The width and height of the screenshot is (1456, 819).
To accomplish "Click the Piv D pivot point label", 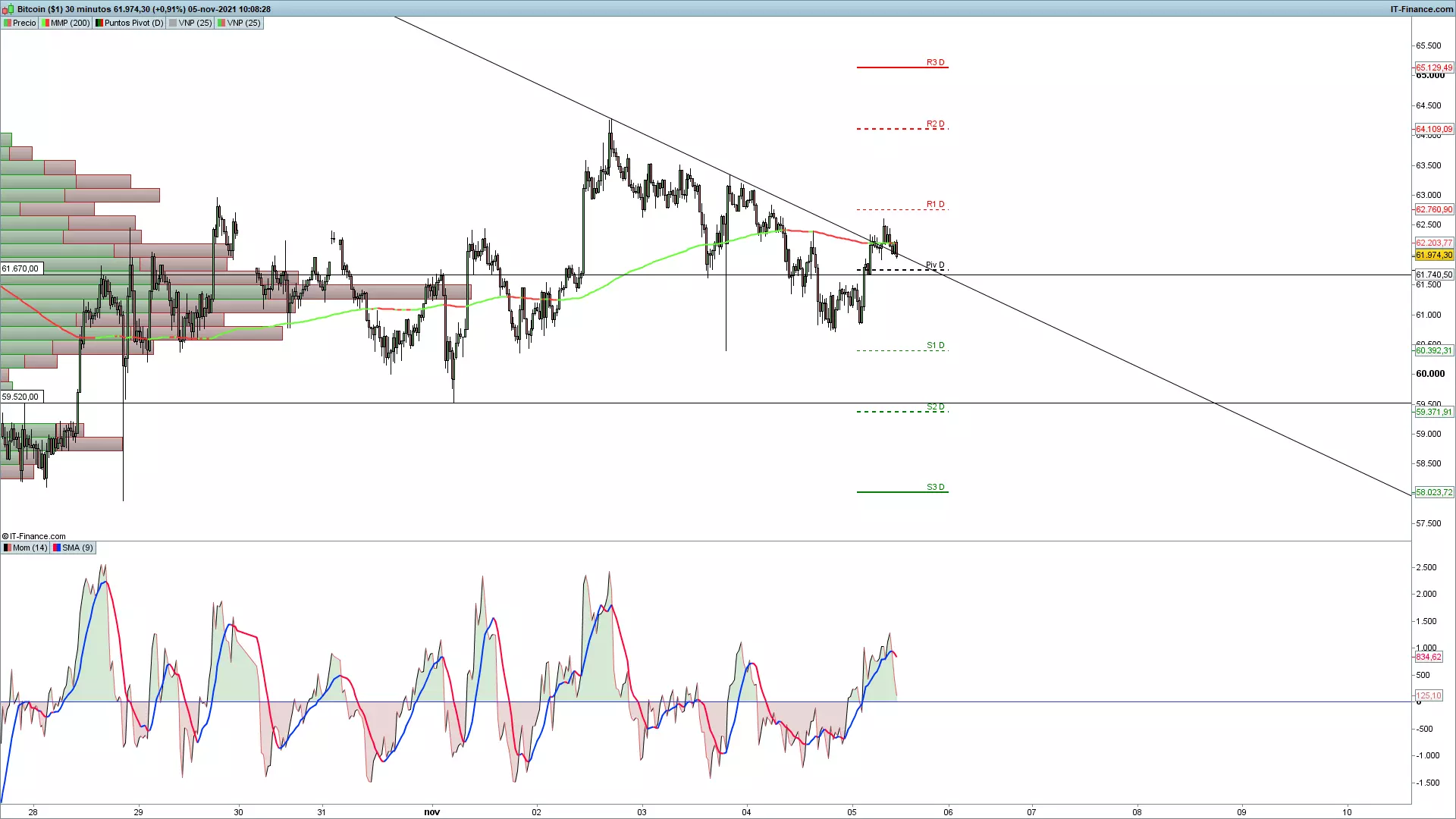I will [x=936, y=265].
